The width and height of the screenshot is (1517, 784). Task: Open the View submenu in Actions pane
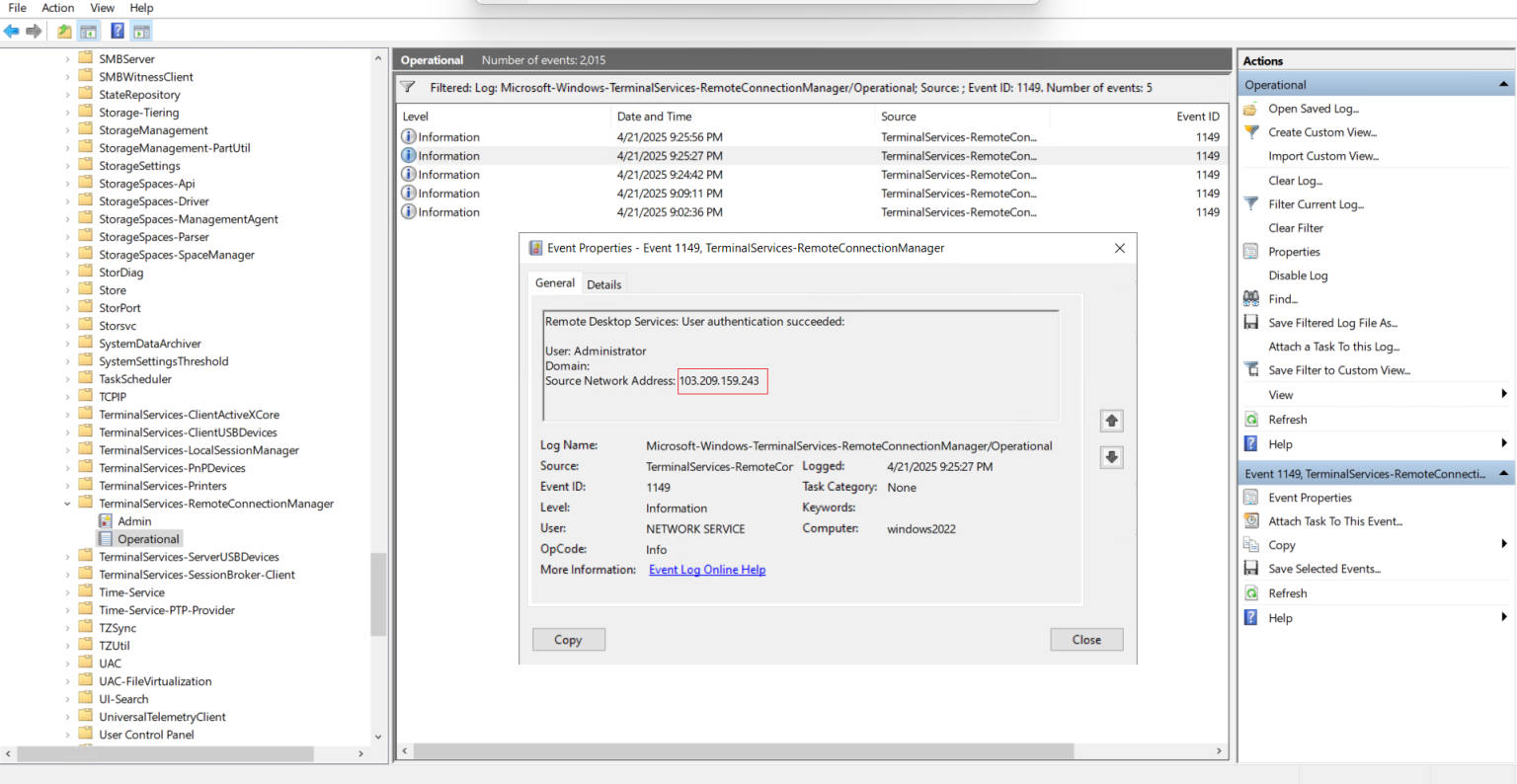click(1280, 394)
